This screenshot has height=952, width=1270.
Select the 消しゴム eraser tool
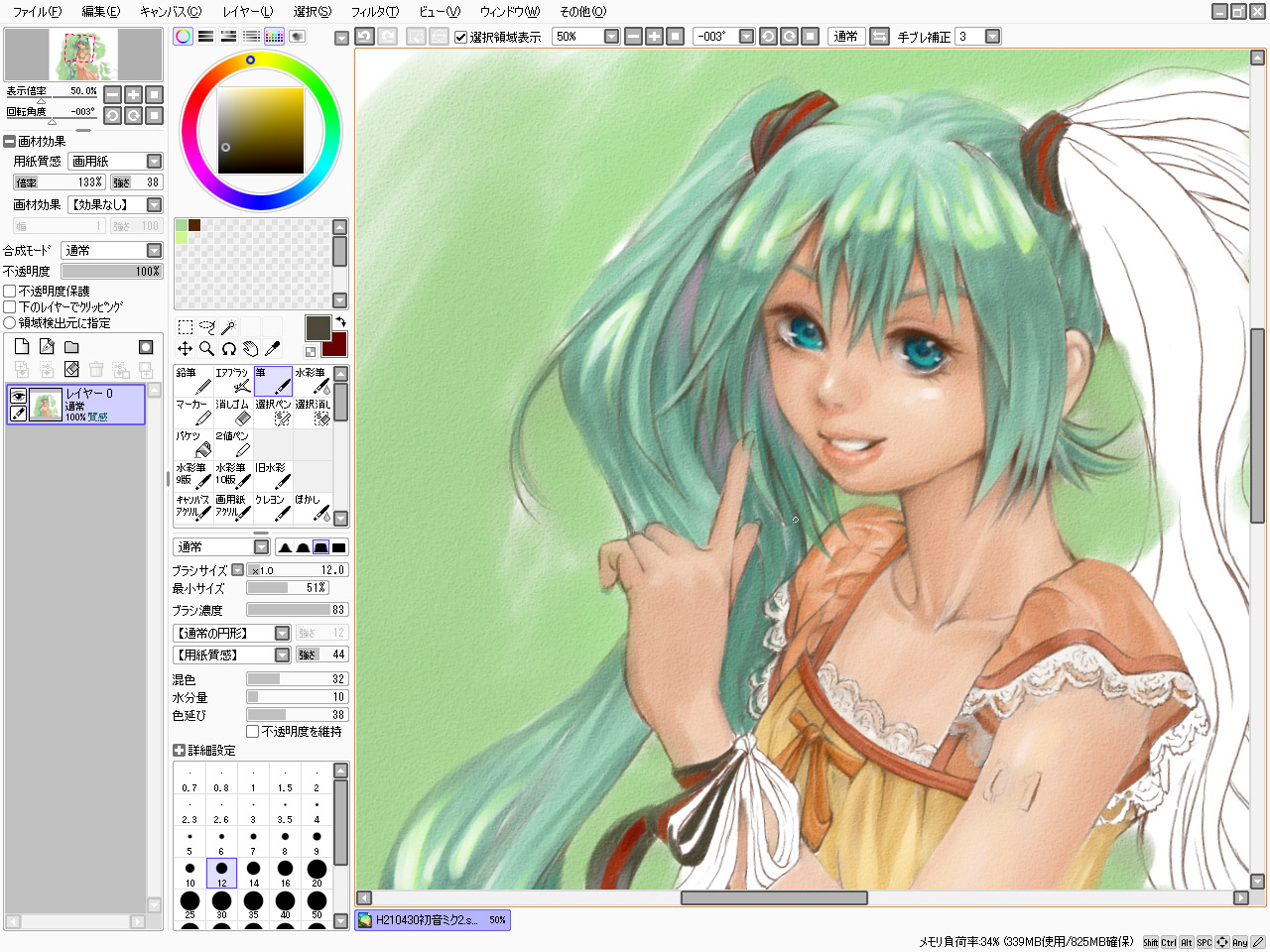tap(233, 414)
